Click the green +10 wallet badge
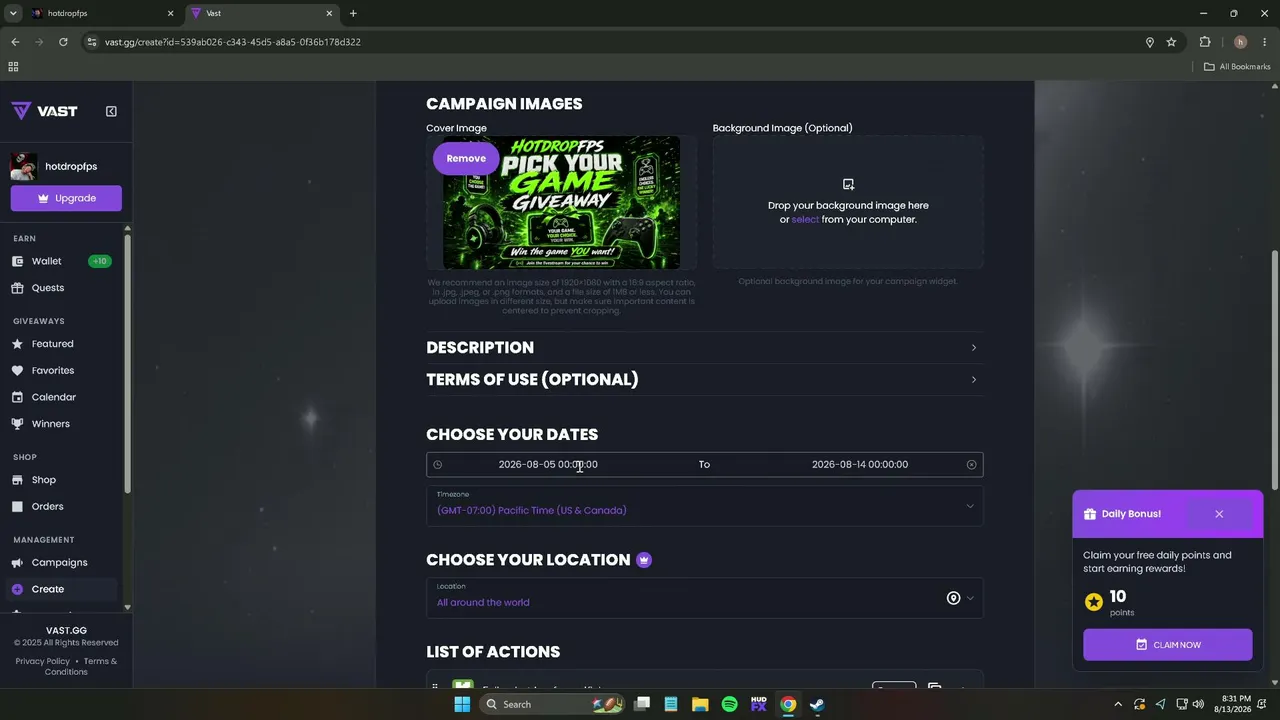The height and width of the screenshot is (720, 1280). [x=99, y=261]
